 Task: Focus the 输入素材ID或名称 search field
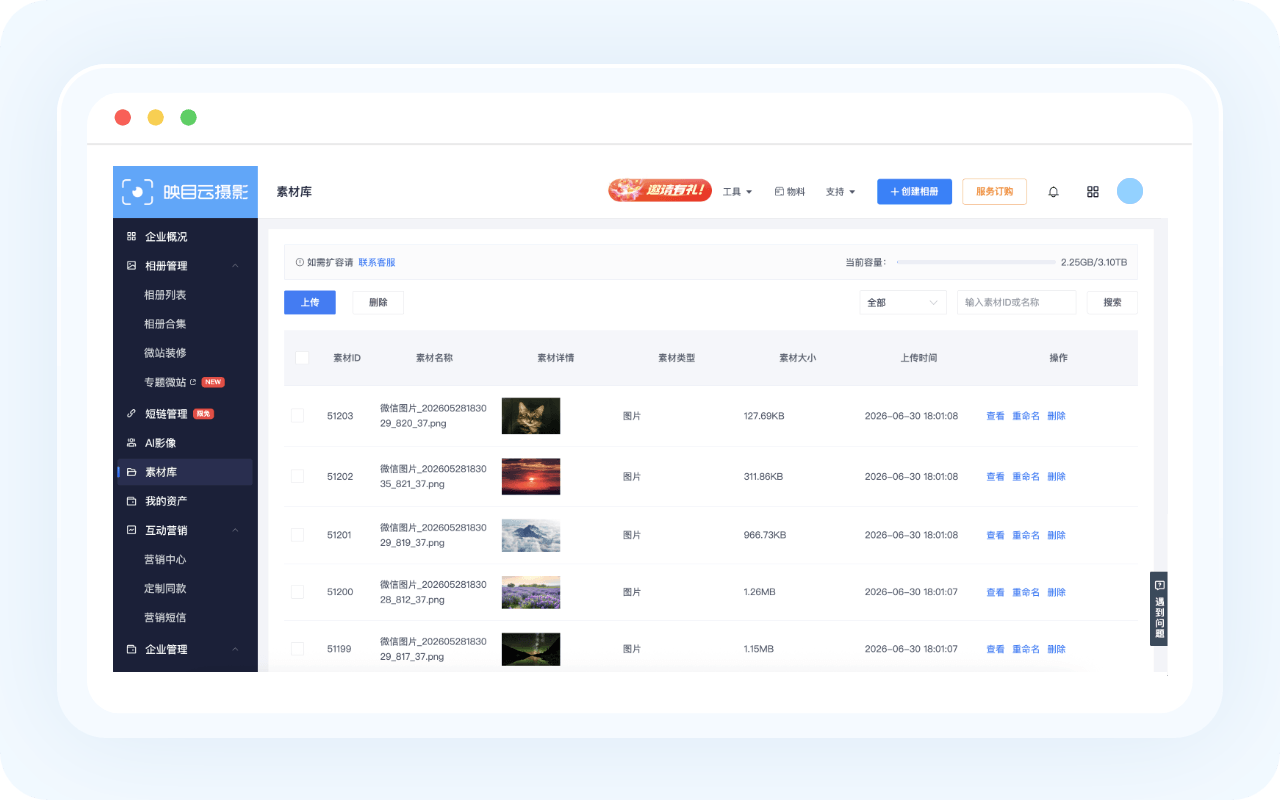point(1016,302)
